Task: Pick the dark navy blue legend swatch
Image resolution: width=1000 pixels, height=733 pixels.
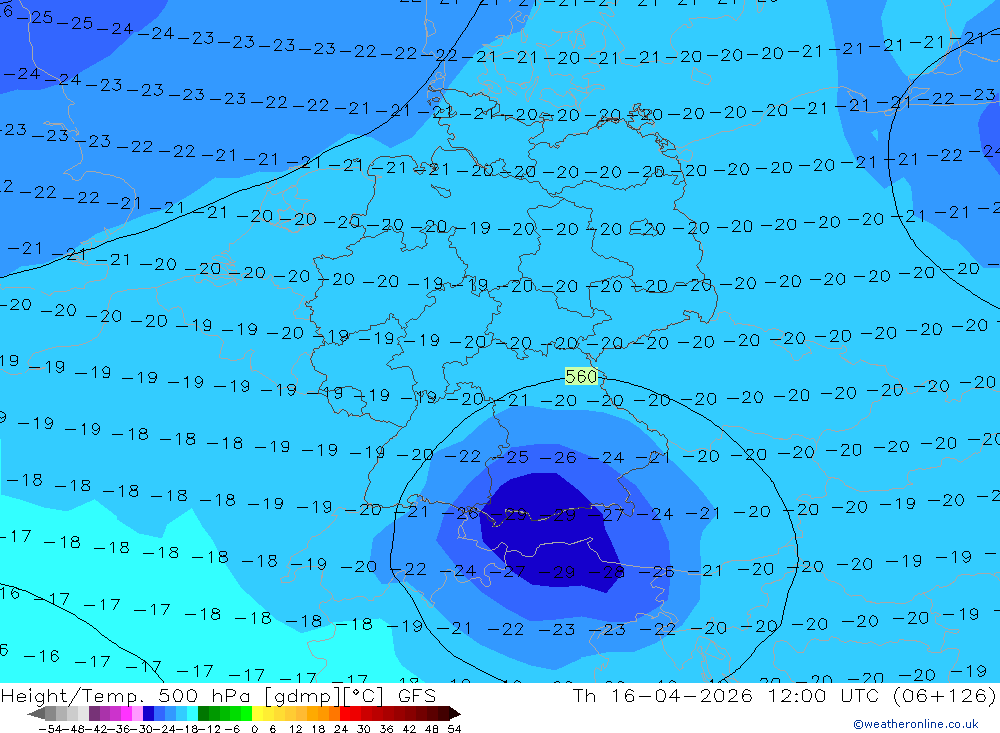Action: (148, 713)
